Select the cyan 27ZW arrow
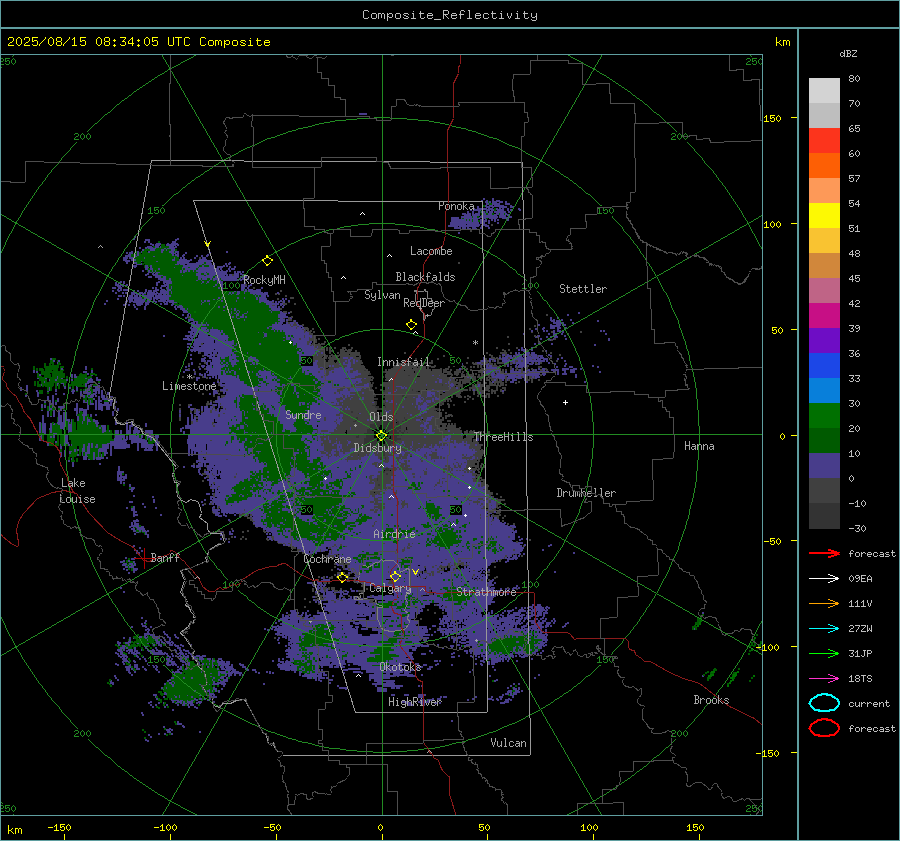This screenshot has width=900, height=841. 824,629
